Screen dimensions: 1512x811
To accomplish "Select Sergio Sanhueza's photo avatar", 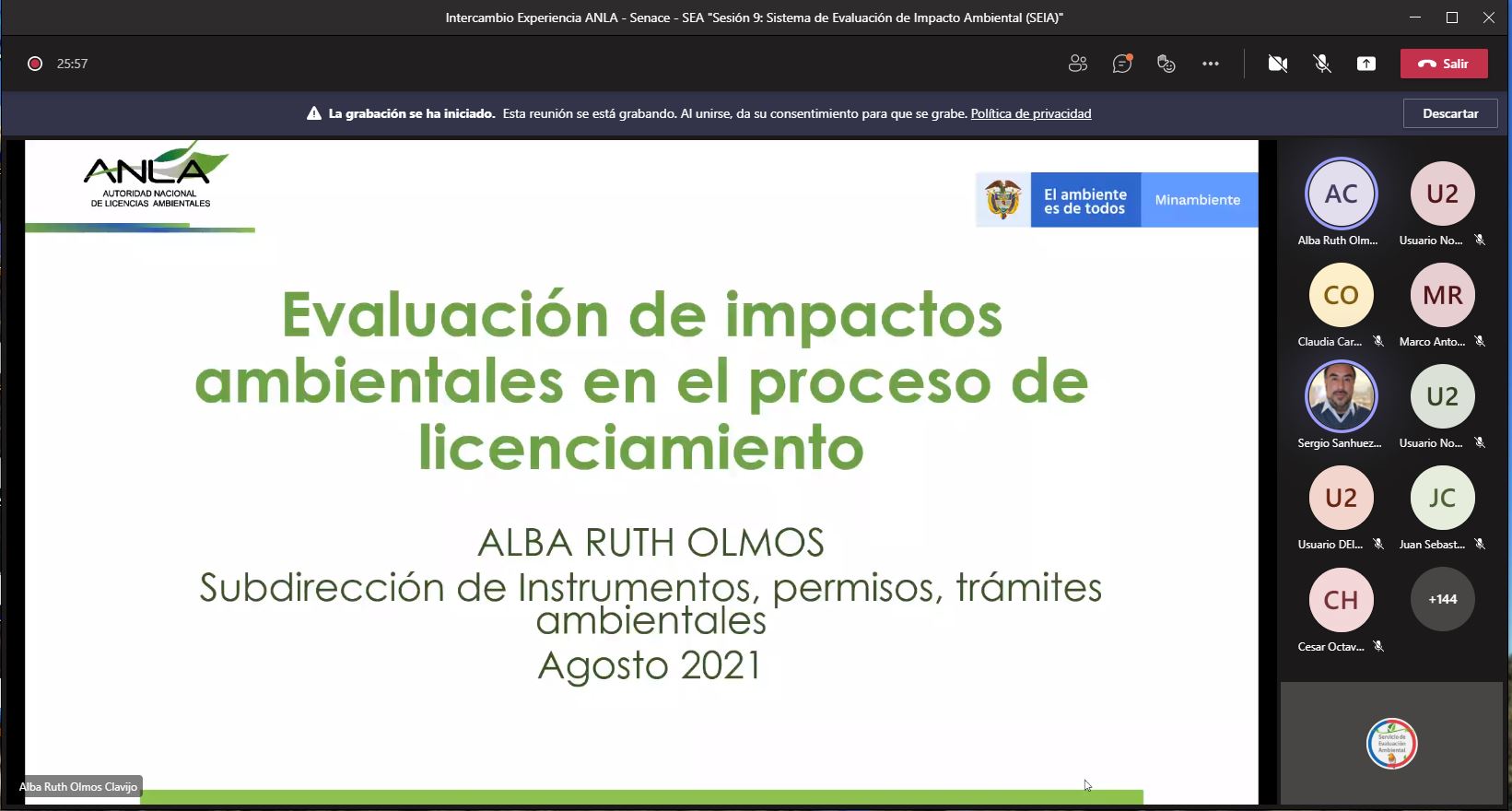I will [x=1341, y=396].
